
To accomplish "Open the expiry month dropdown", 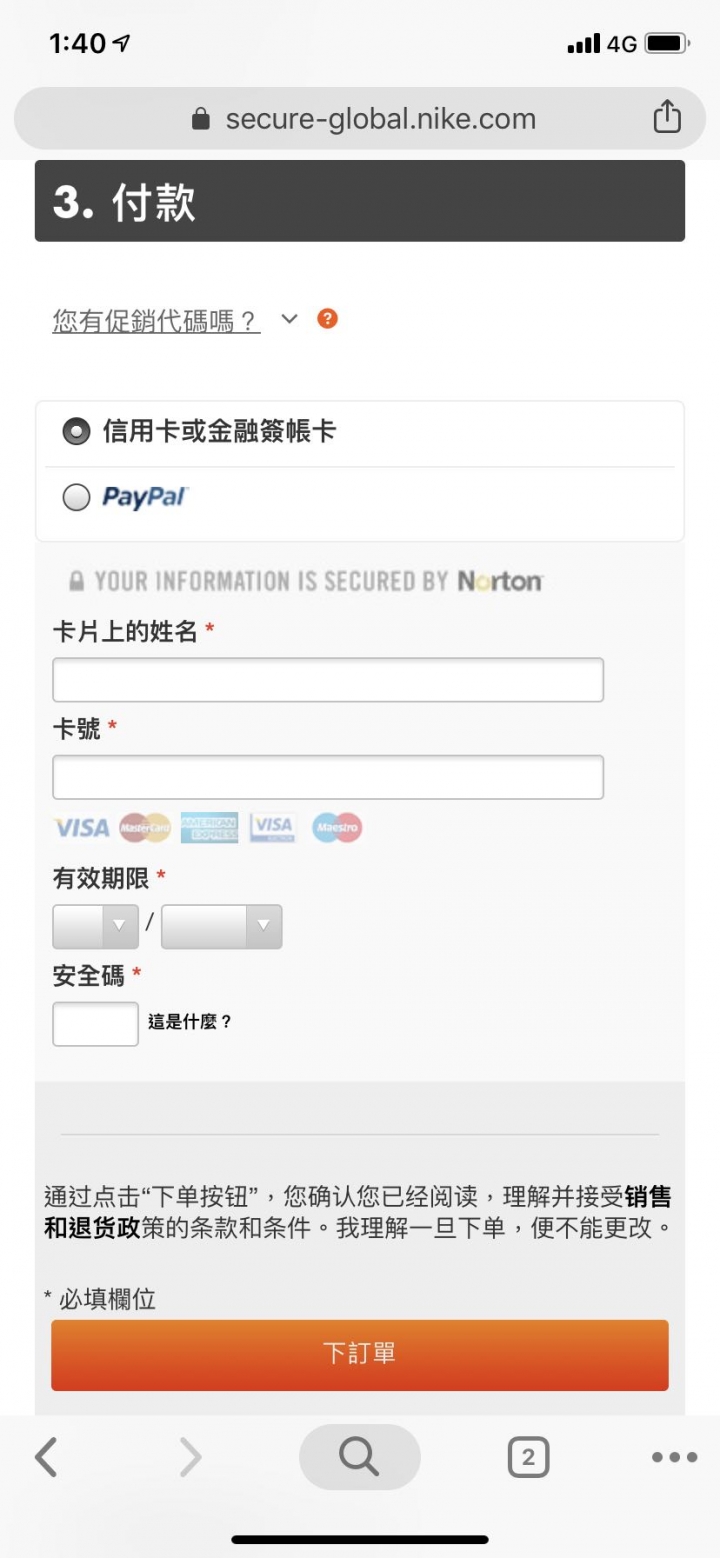I will [x=95, y=926].
